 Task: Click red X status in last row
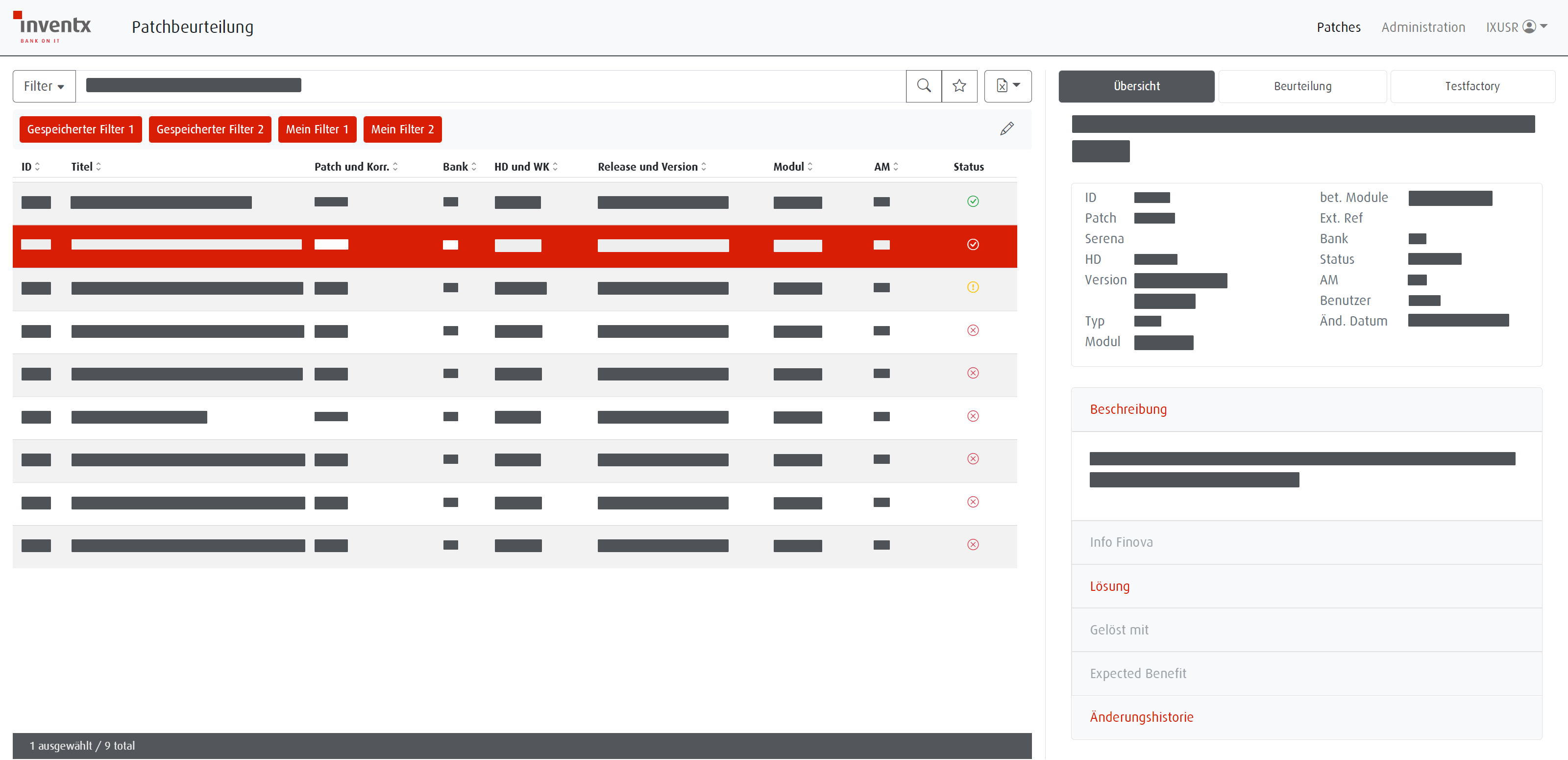point(973,545)
